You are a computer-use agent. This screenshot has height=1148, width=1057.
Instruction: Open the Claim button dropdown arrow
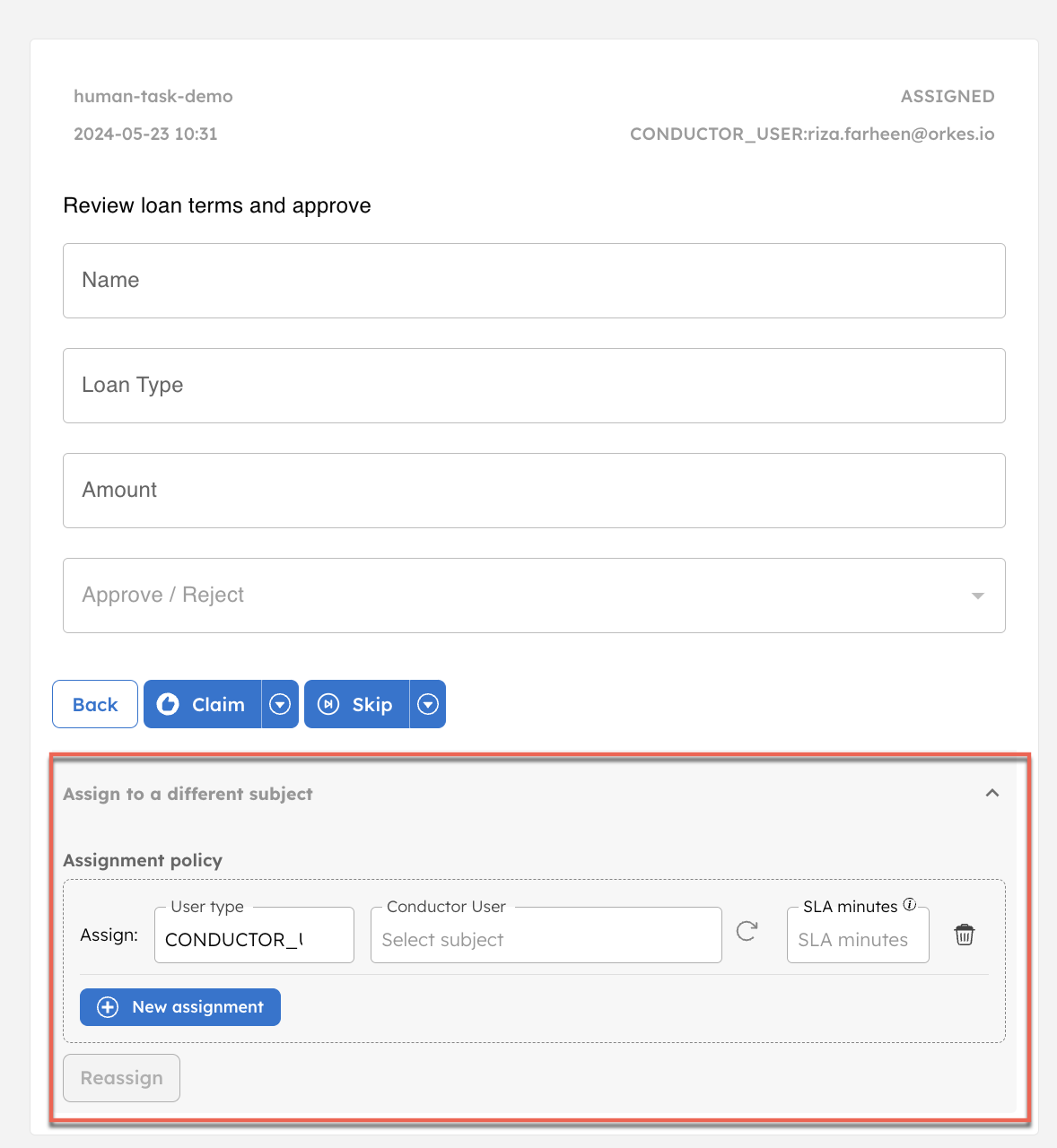(x=280, y=704)
